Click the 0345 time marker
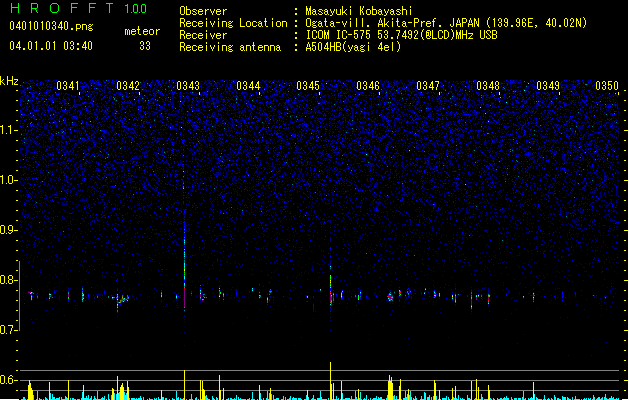Image resolution: width=629 pixels, height=400 pixels. 308,86
